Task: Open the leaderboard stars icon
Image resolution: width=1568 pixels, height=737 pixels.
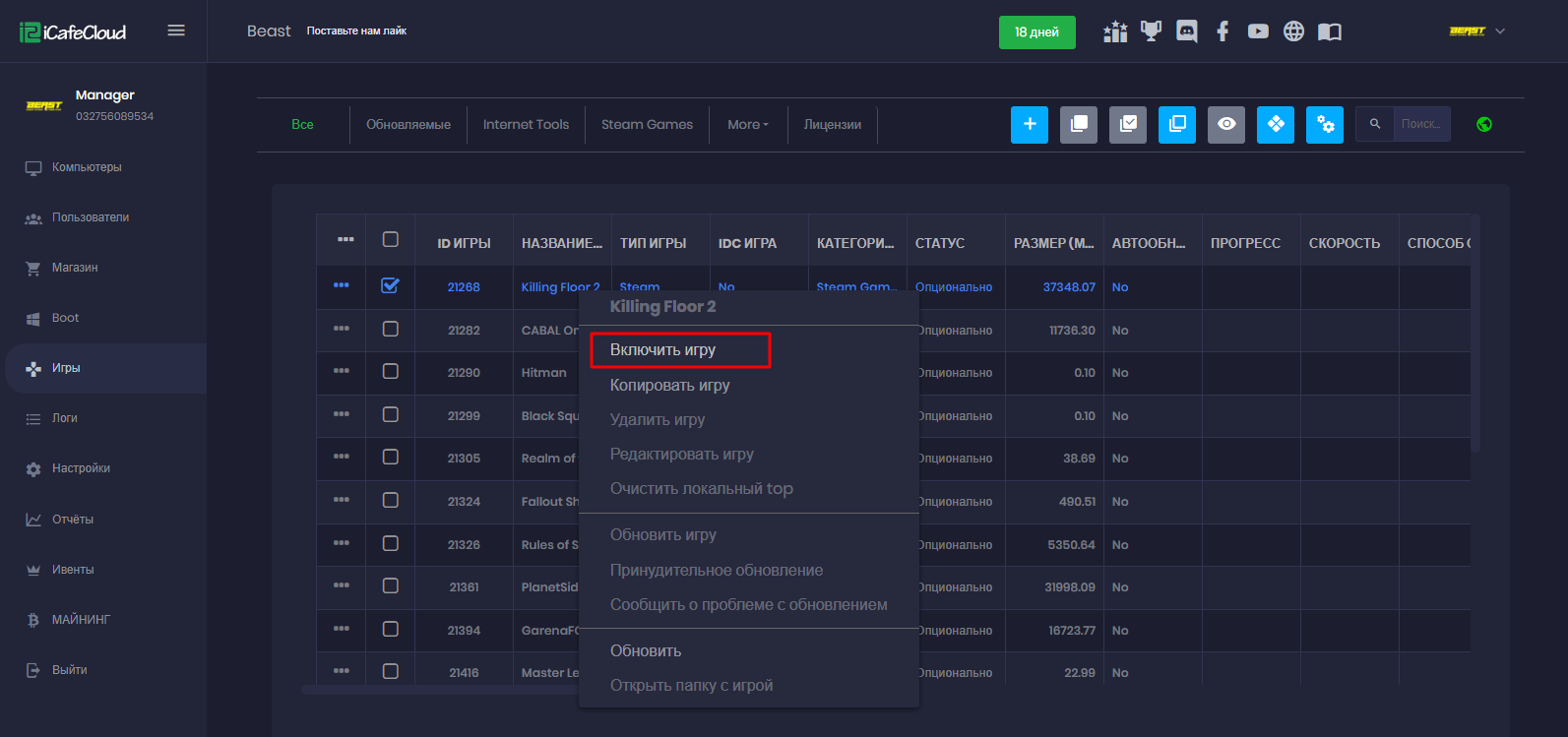Action: tap(1115, 31)
